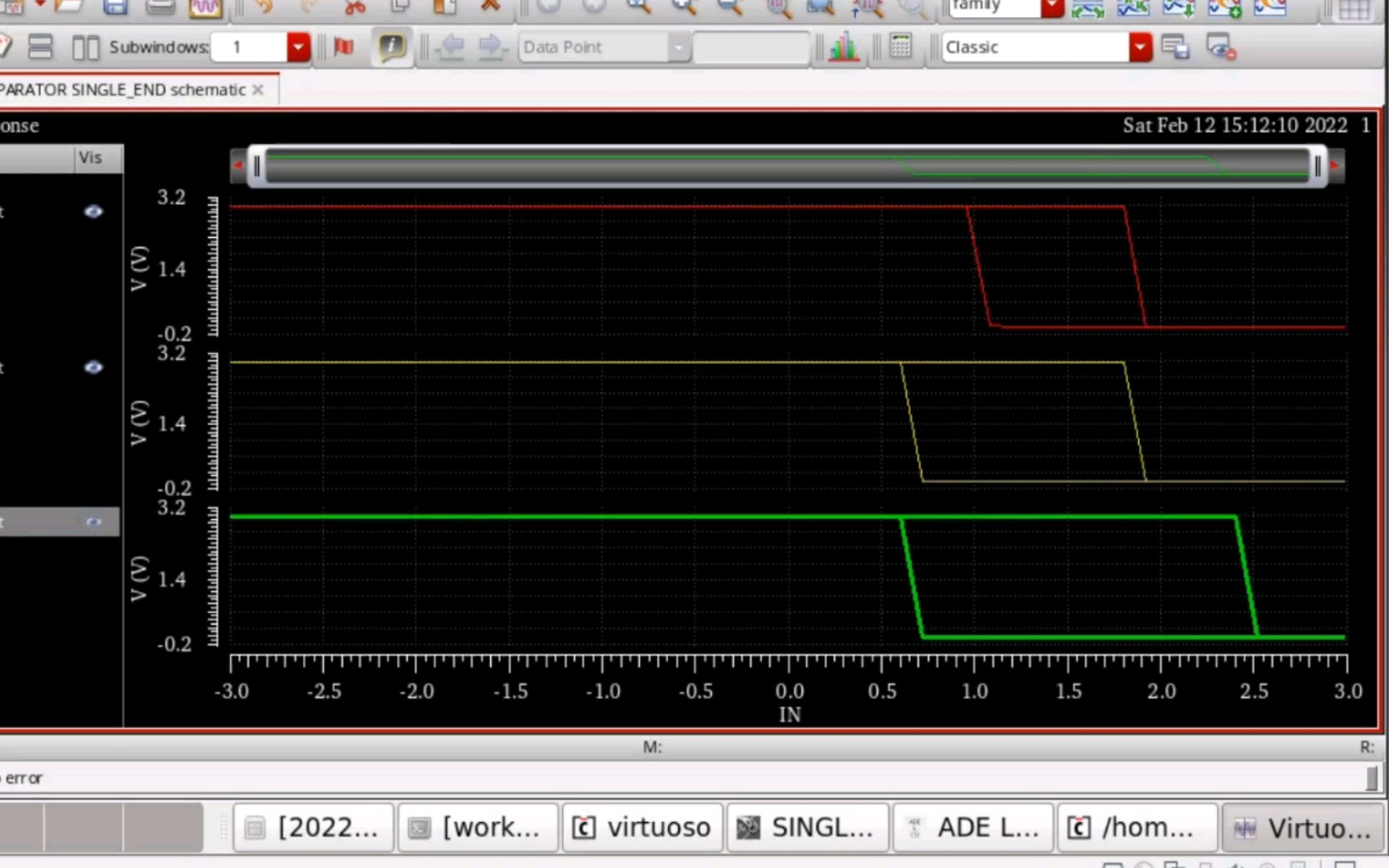Viewport: 1389px width, 868px height.
Task: Click the previous data point arrow
Action: (451, 47)
